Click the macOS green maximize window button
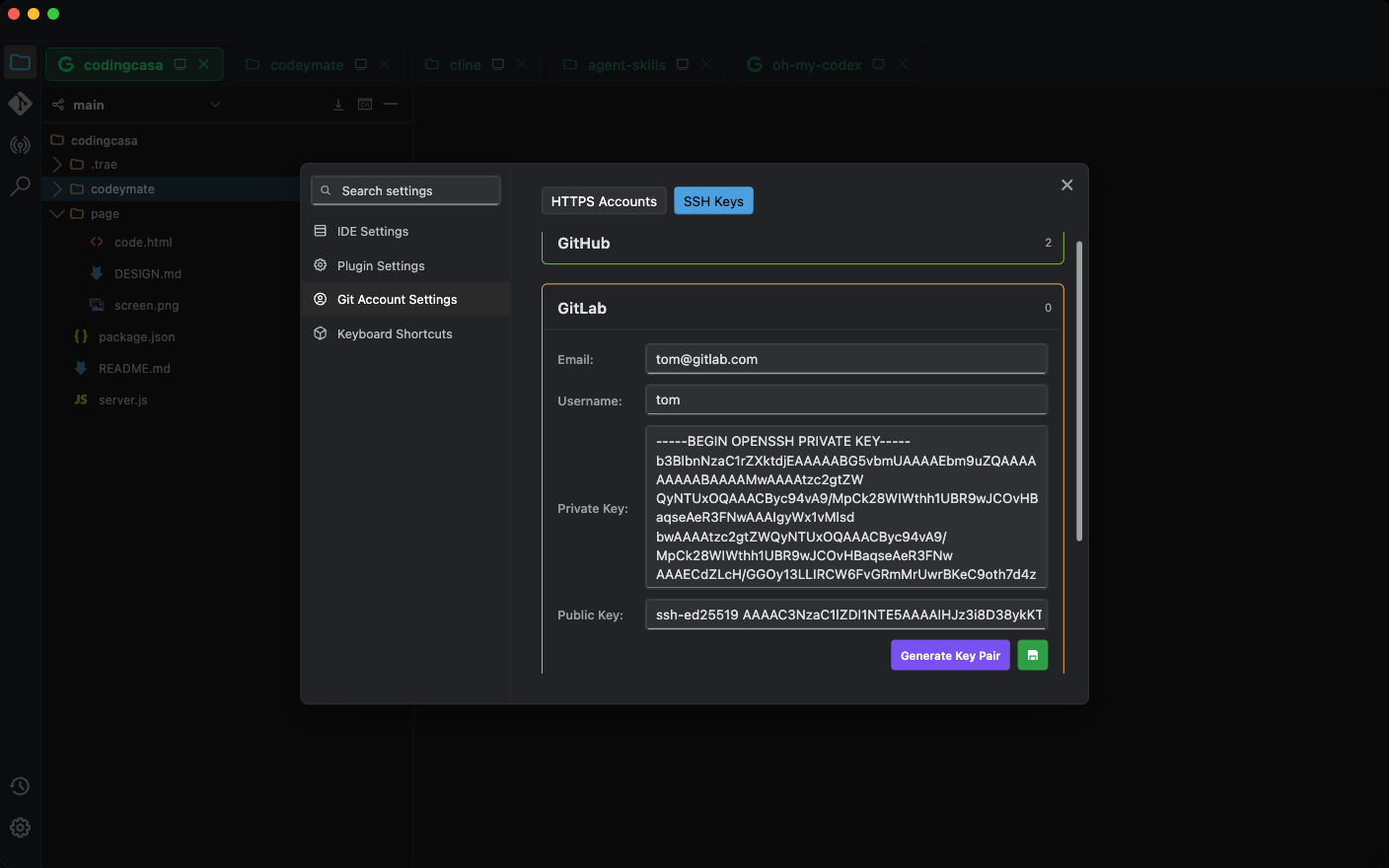The height and width of the screenshot is (868, 1389). point(53,14)
